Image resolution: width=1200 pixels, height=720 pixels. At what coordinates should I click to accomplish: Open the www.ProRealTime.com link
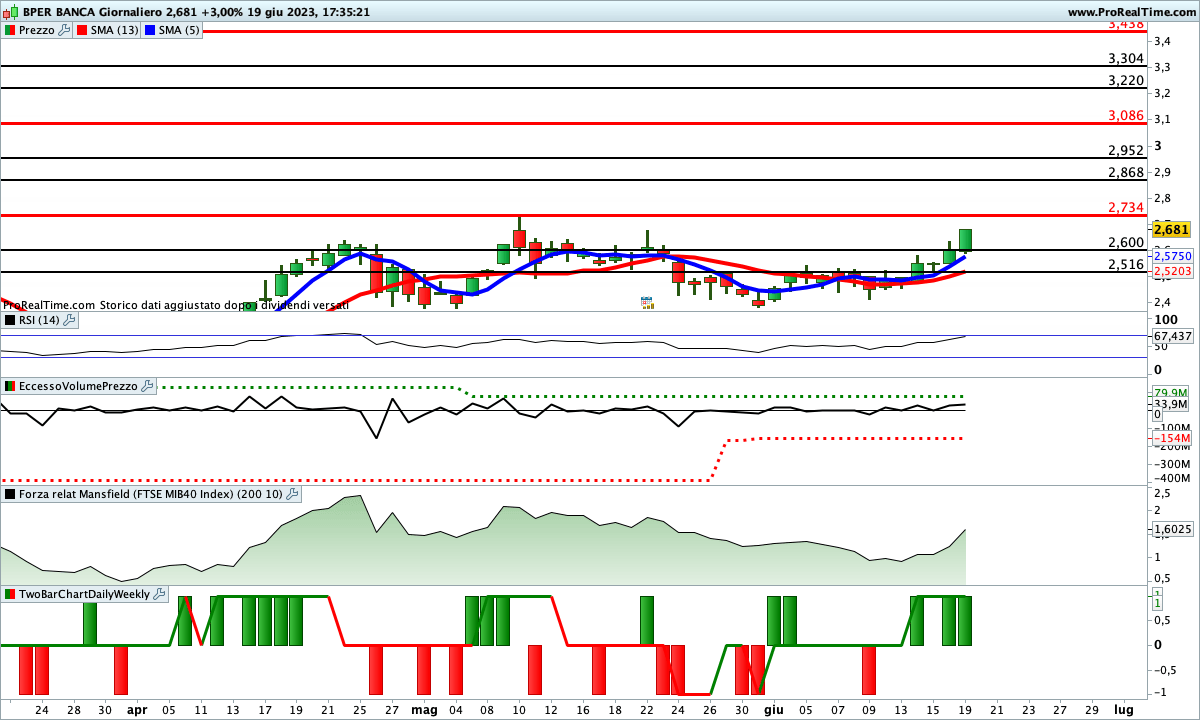coord(1131,12)
